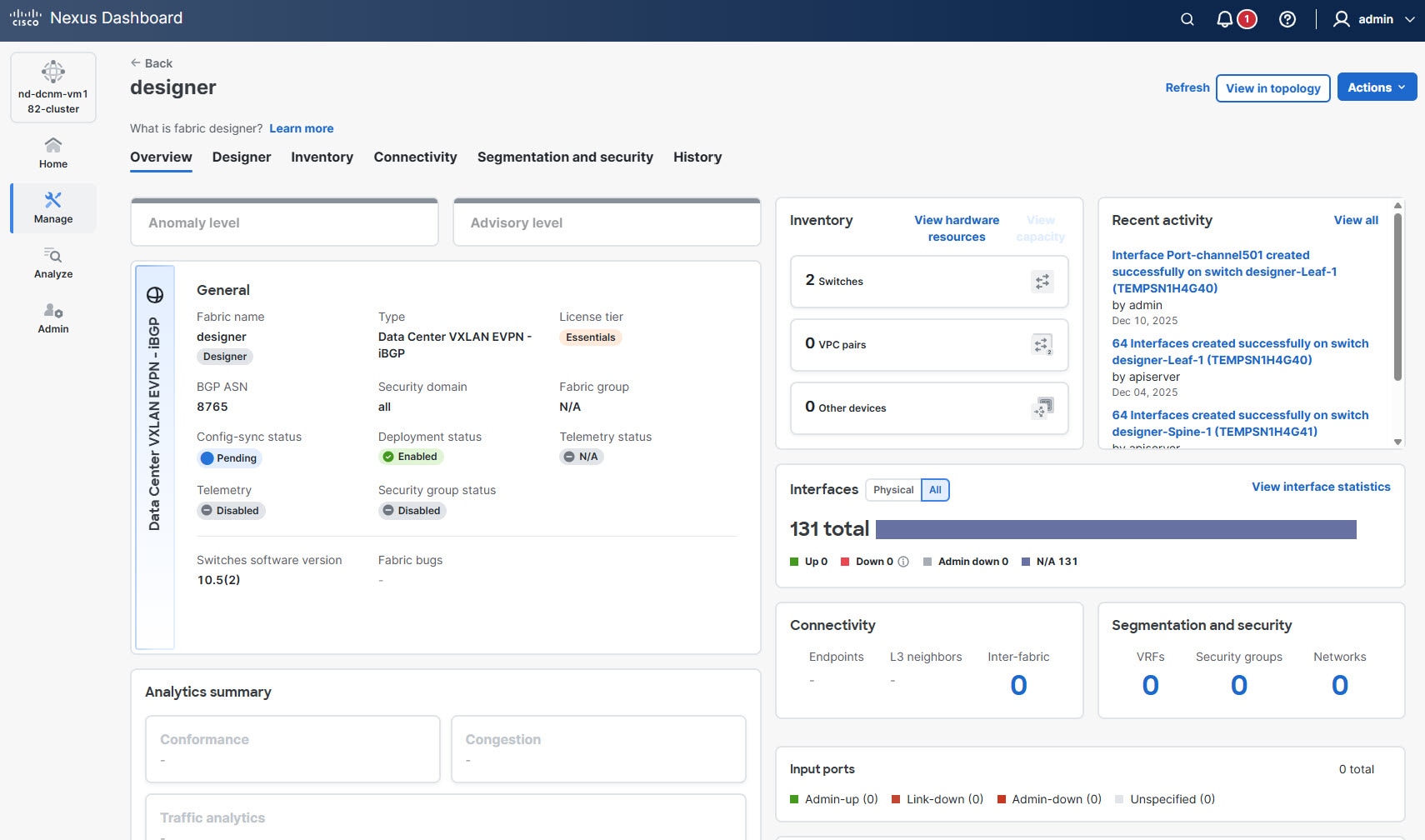The image size is (1425, 840).
Task: Switch interfaces view to All
Action: point(935,490)
